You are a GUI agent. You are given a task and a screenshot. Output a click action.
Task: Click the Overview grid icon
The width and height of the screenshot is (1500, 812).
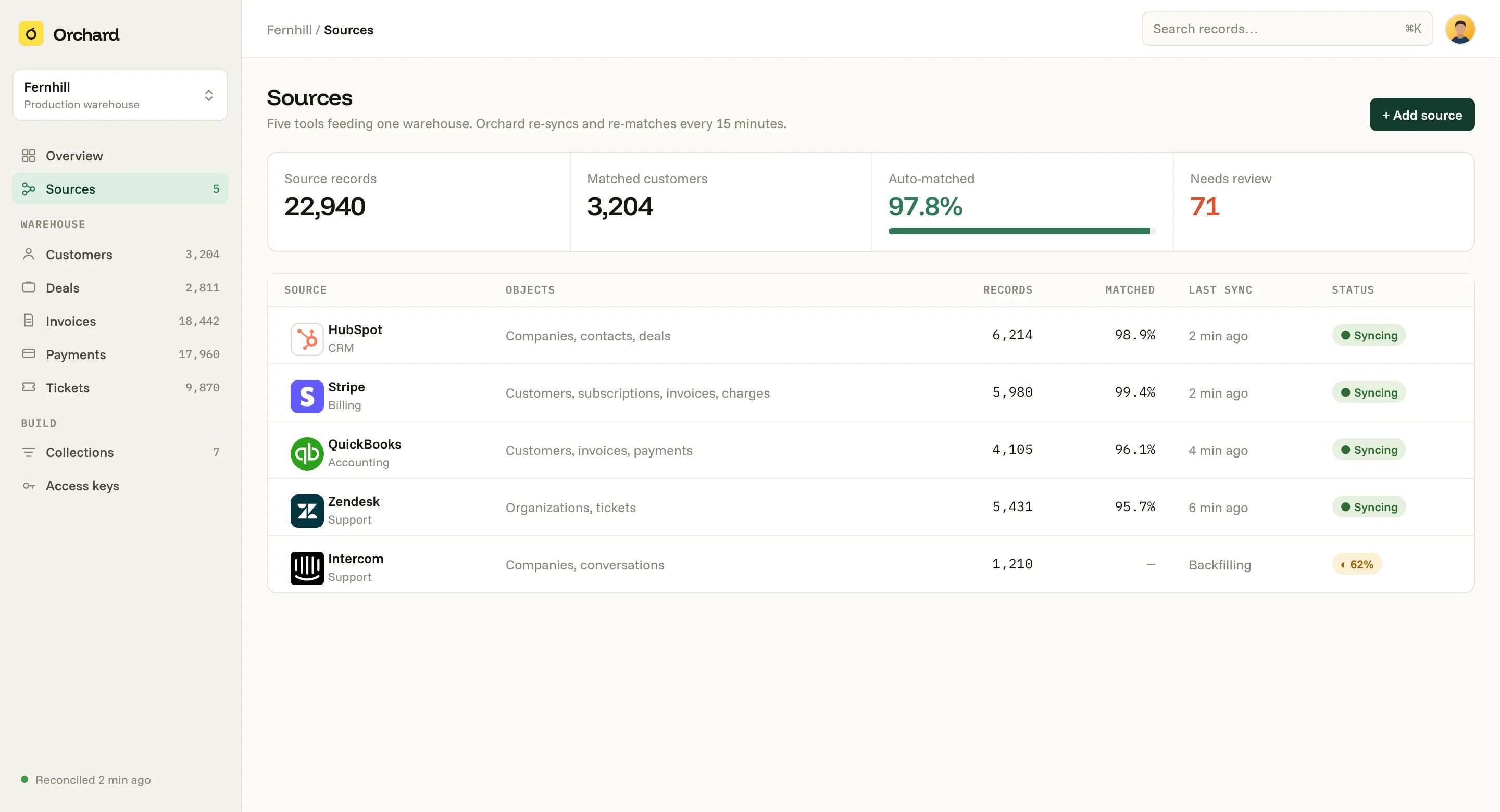(29, 156)
